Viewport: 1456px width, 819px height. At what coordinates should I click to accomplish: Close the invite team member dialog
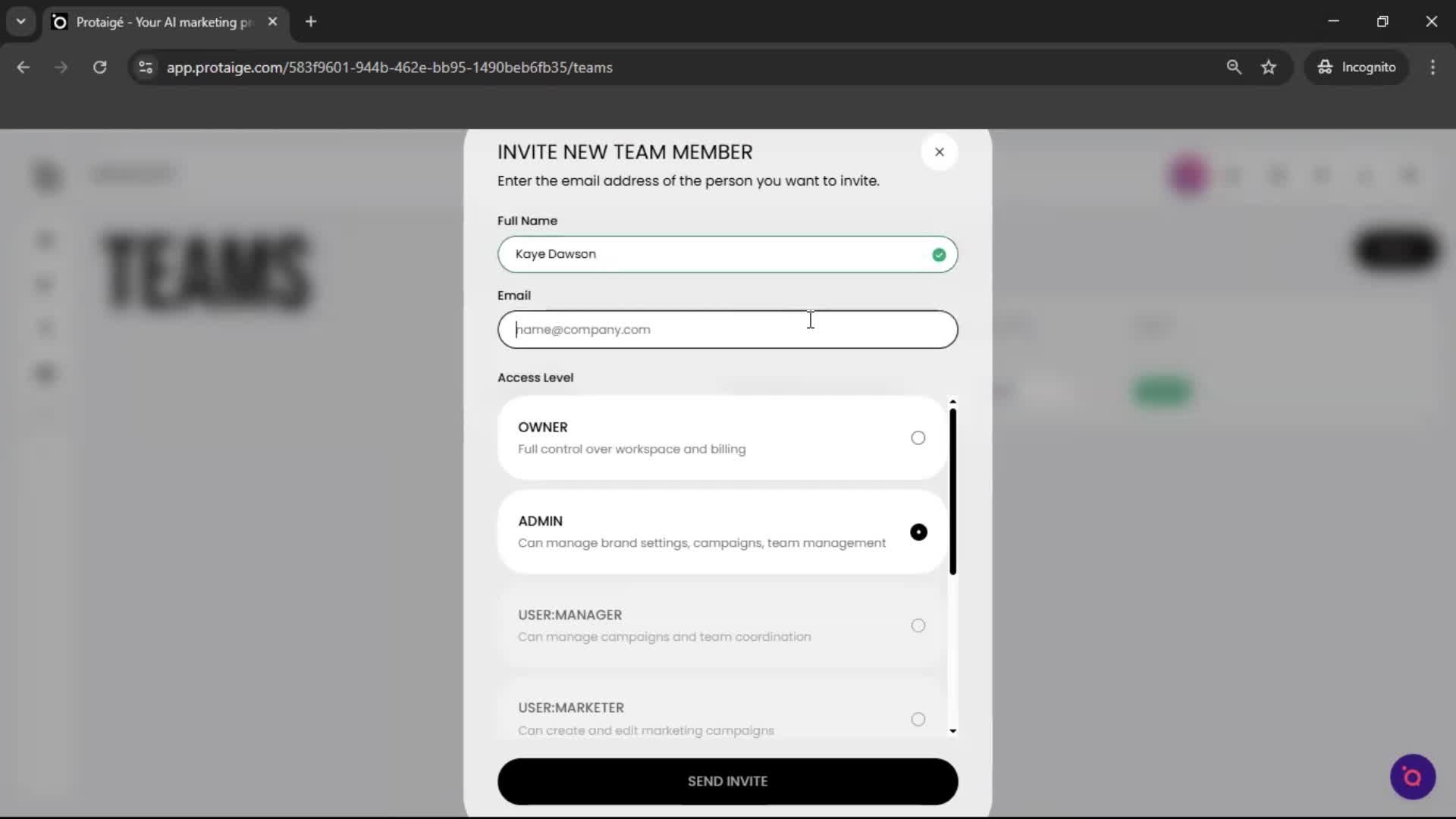tap(940, 152)
